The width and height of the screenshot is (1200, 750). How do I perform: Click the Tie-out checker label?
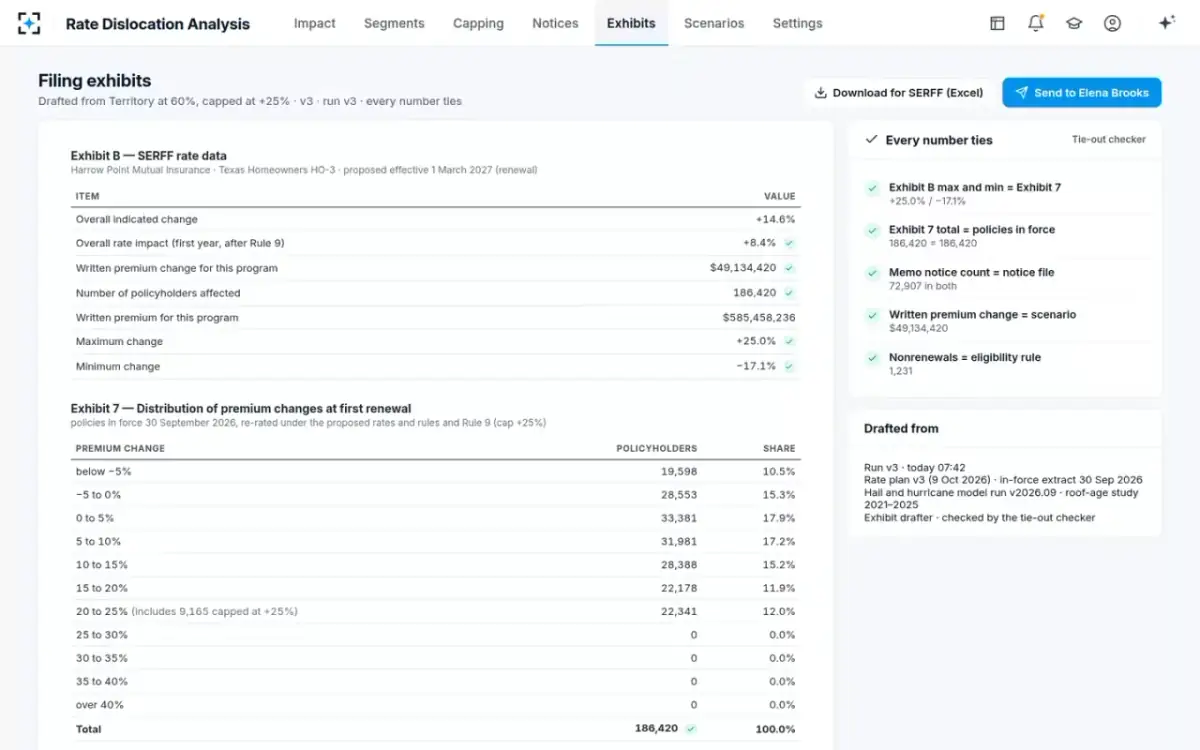coord(1109,140)
